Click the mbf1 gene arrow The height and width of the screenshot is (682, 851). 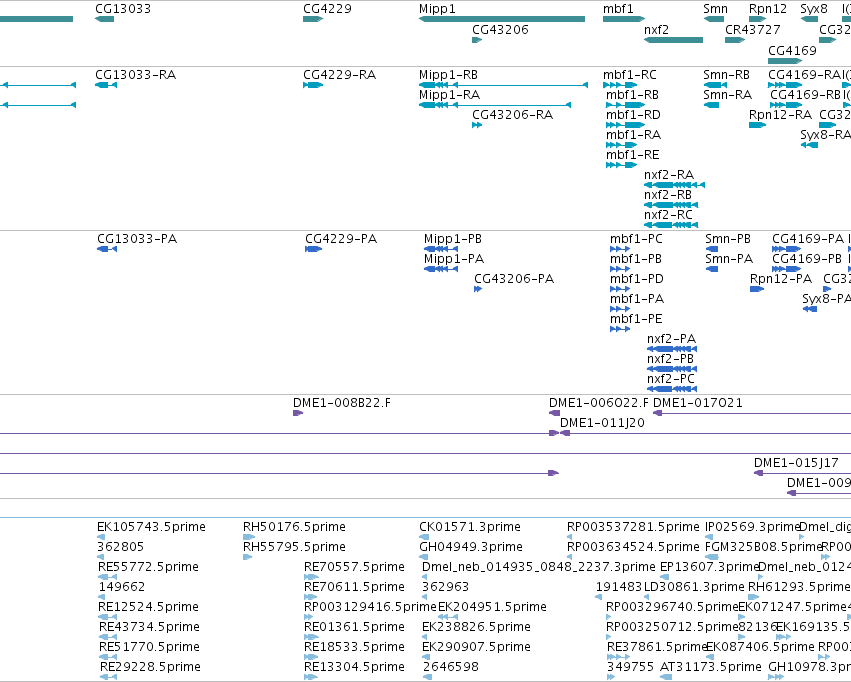pyautogui.click(x=624, y=19)
